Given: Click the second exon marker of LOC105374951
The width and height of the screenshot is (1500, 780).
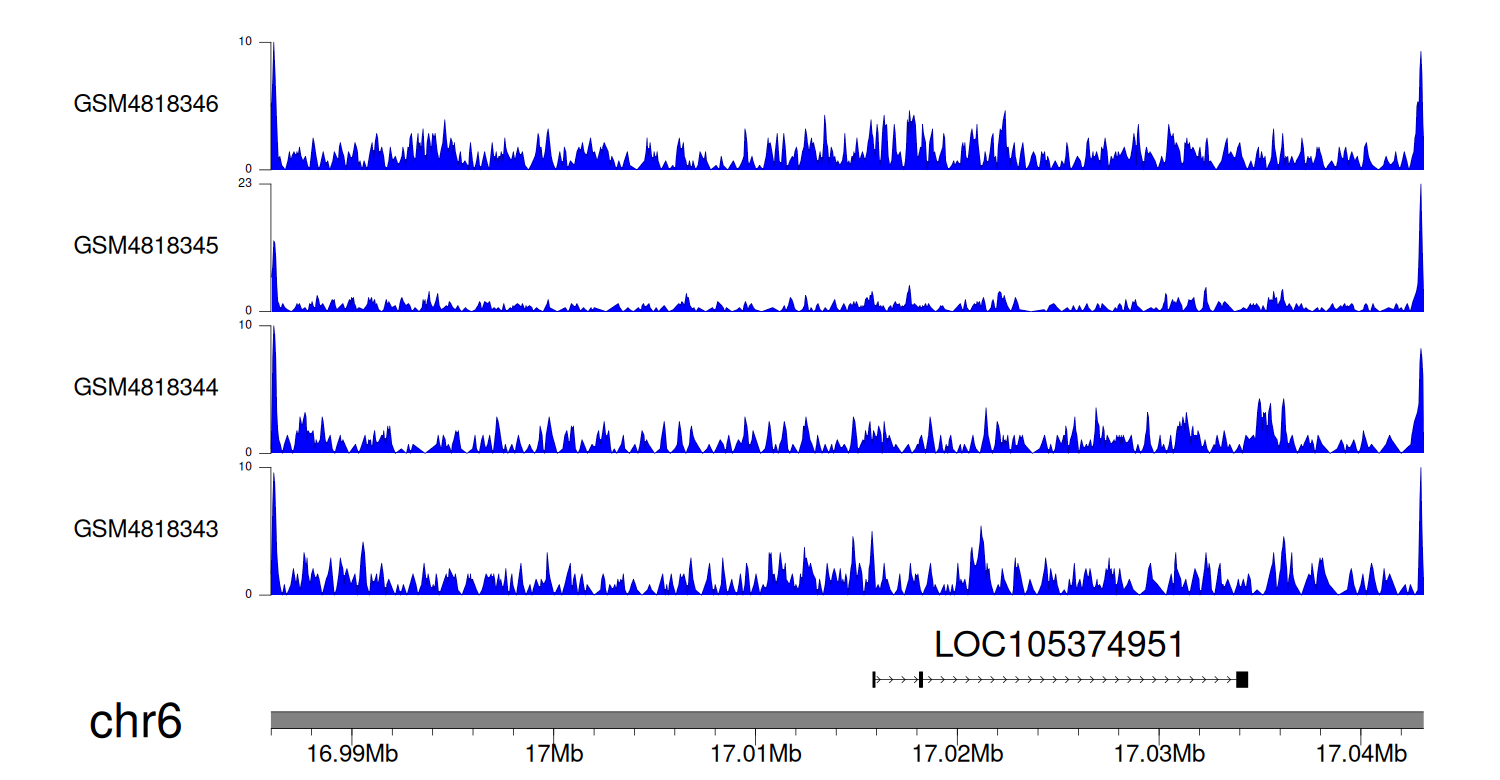Looking at the screenshot, I should [x=920, y=680].
